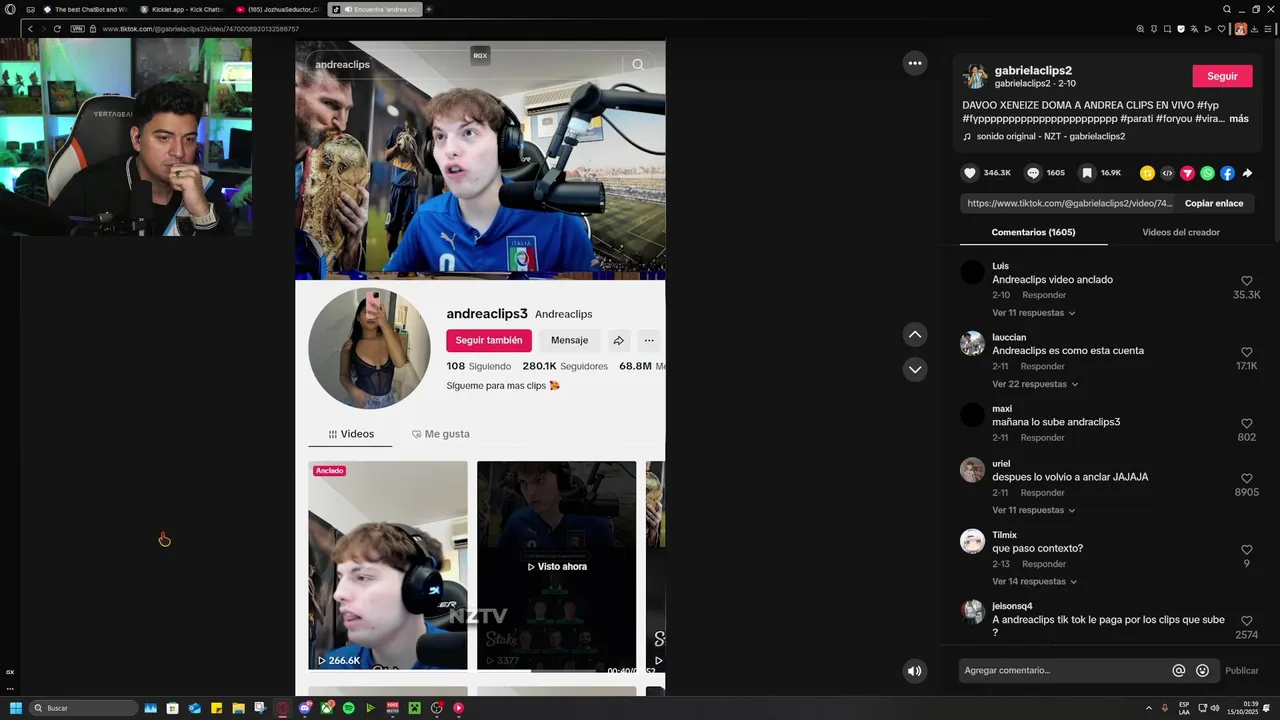Send video to friends red icon
Viewport: 1280px width, 720px height.
(x=1187, y=173)
